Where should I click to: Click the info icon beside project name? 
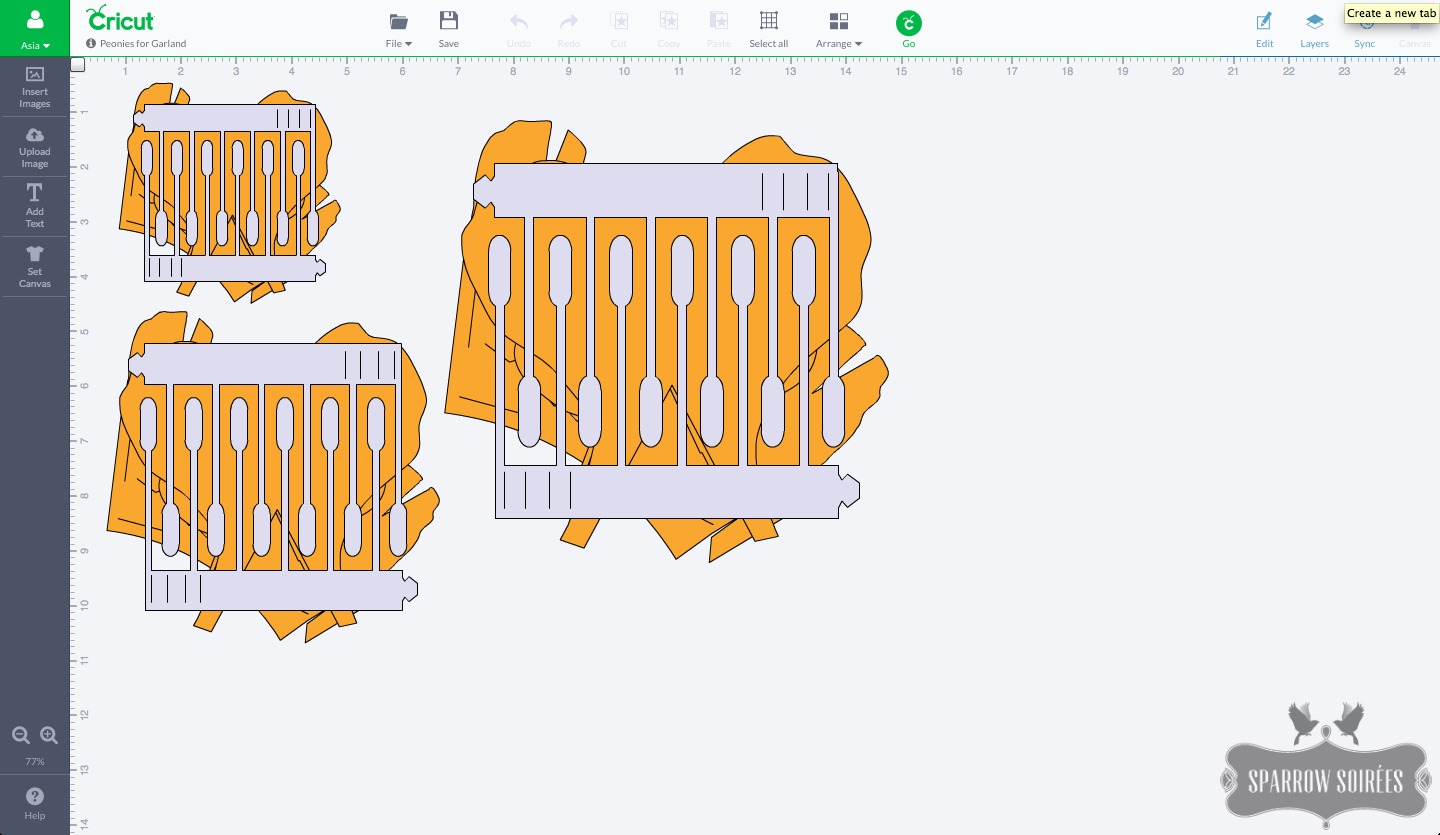(x=91, y=44)
